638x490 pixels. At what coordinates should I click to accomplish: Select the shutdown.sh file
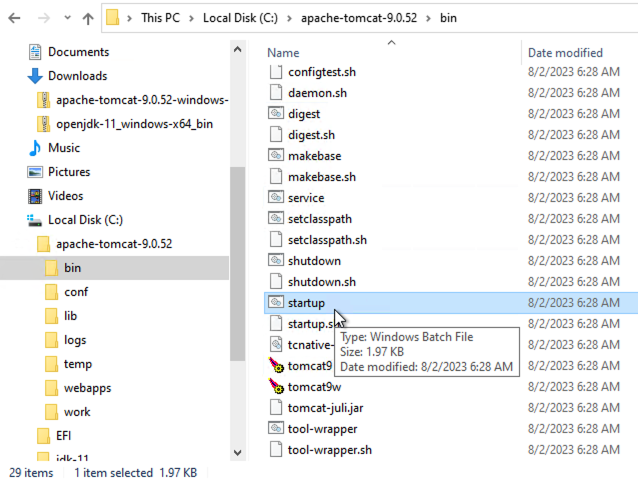click(322, 282)
